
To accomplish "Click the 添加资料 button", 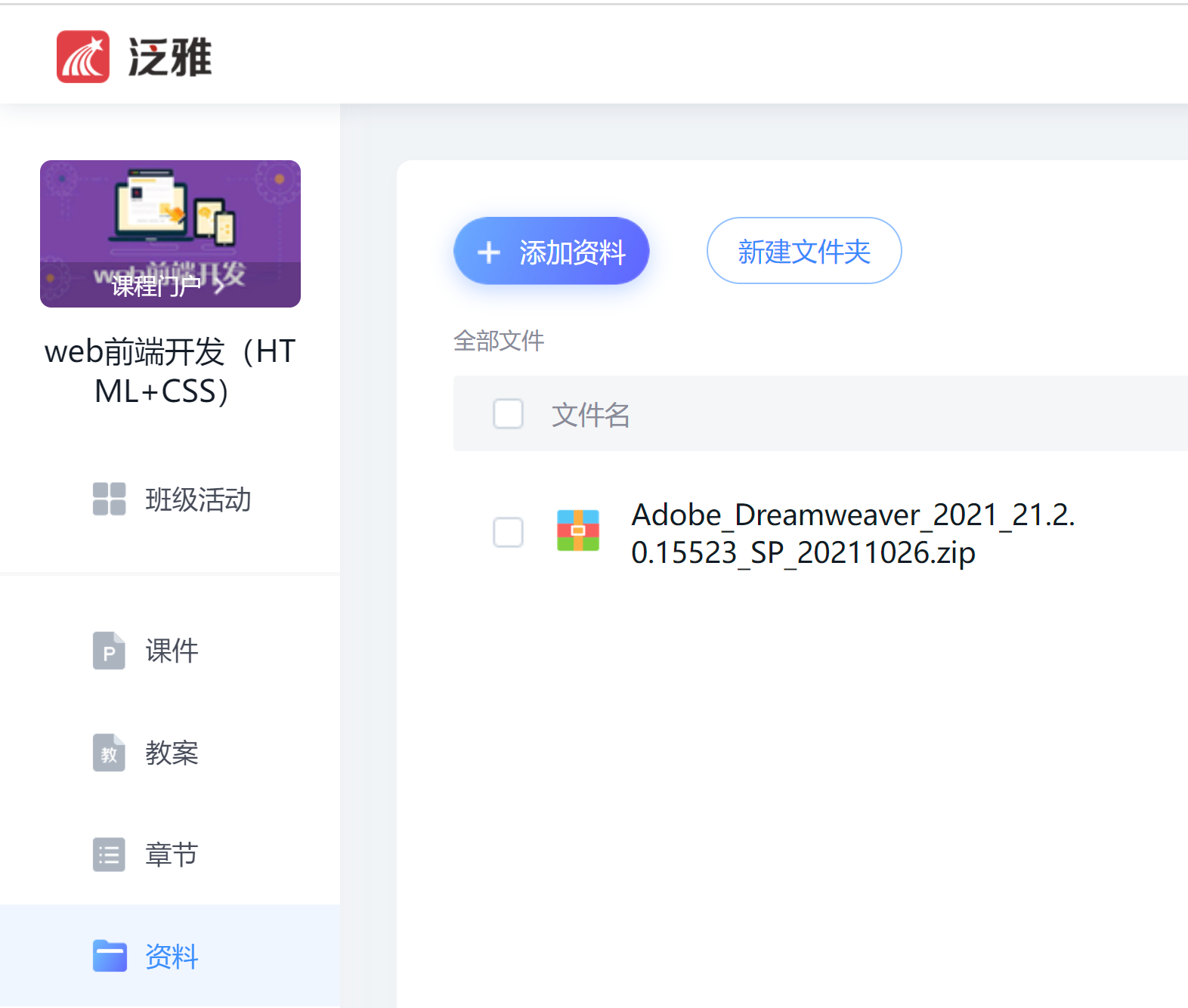I will click(552, 251).
